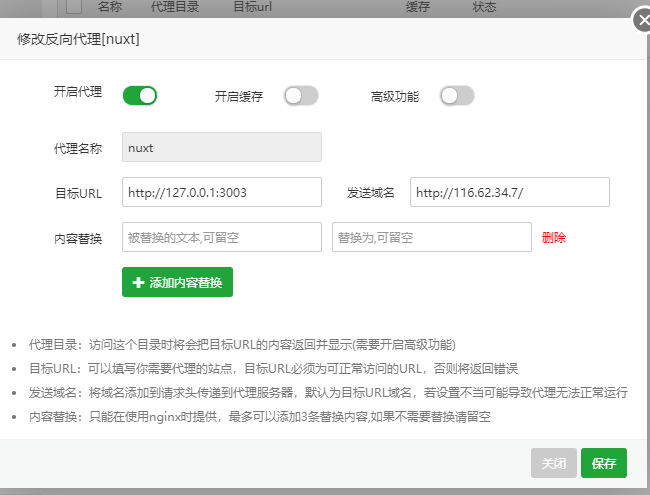Click the 开启缓存 label
The height and width of the screenshot is (495, 650).
coord(239,97)
